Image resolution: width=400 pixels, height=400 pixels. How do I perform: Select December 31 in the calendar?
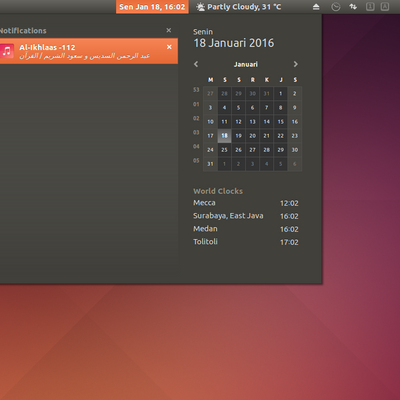point(267,94)
